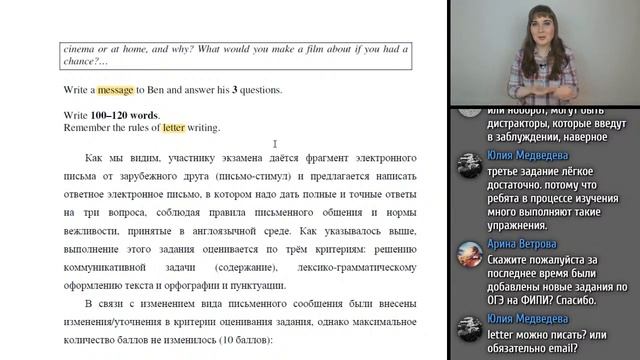Click the line 'Write a message to Ben'

pyautogui.click(x=173, y=90)
